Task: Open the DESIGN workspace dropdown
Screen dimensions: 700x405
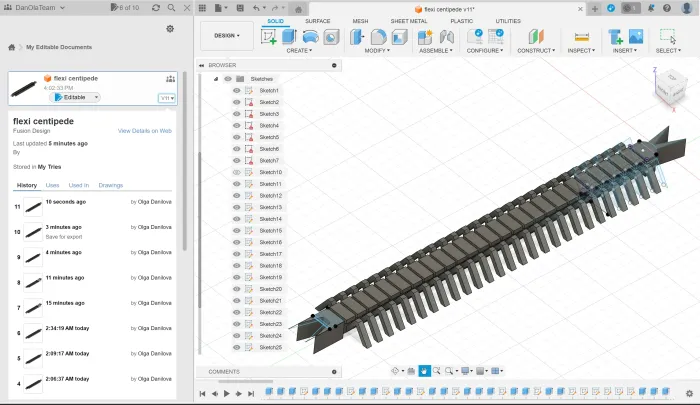Action: [227, 35]
